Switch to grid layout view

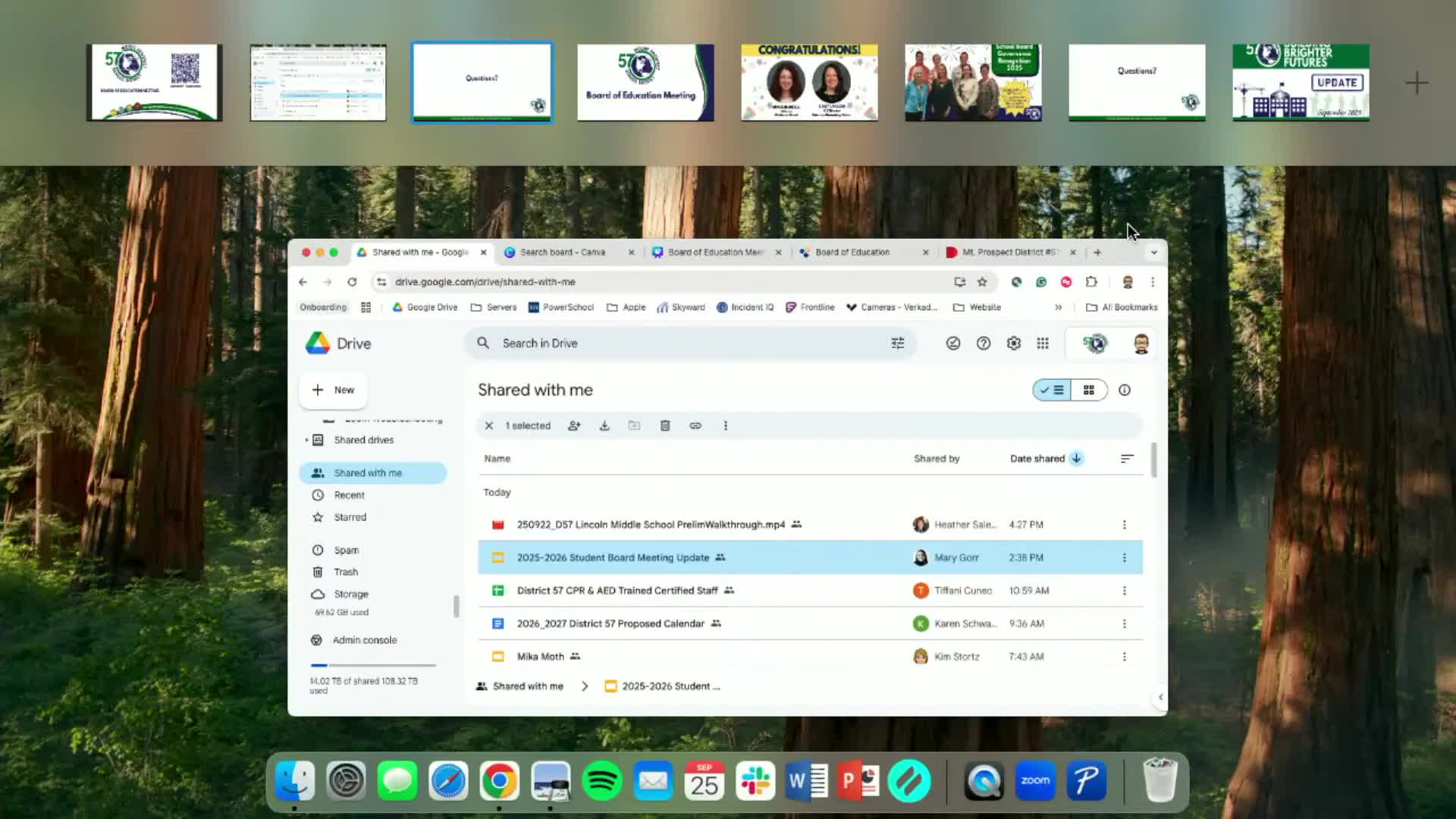[1089, 390]
